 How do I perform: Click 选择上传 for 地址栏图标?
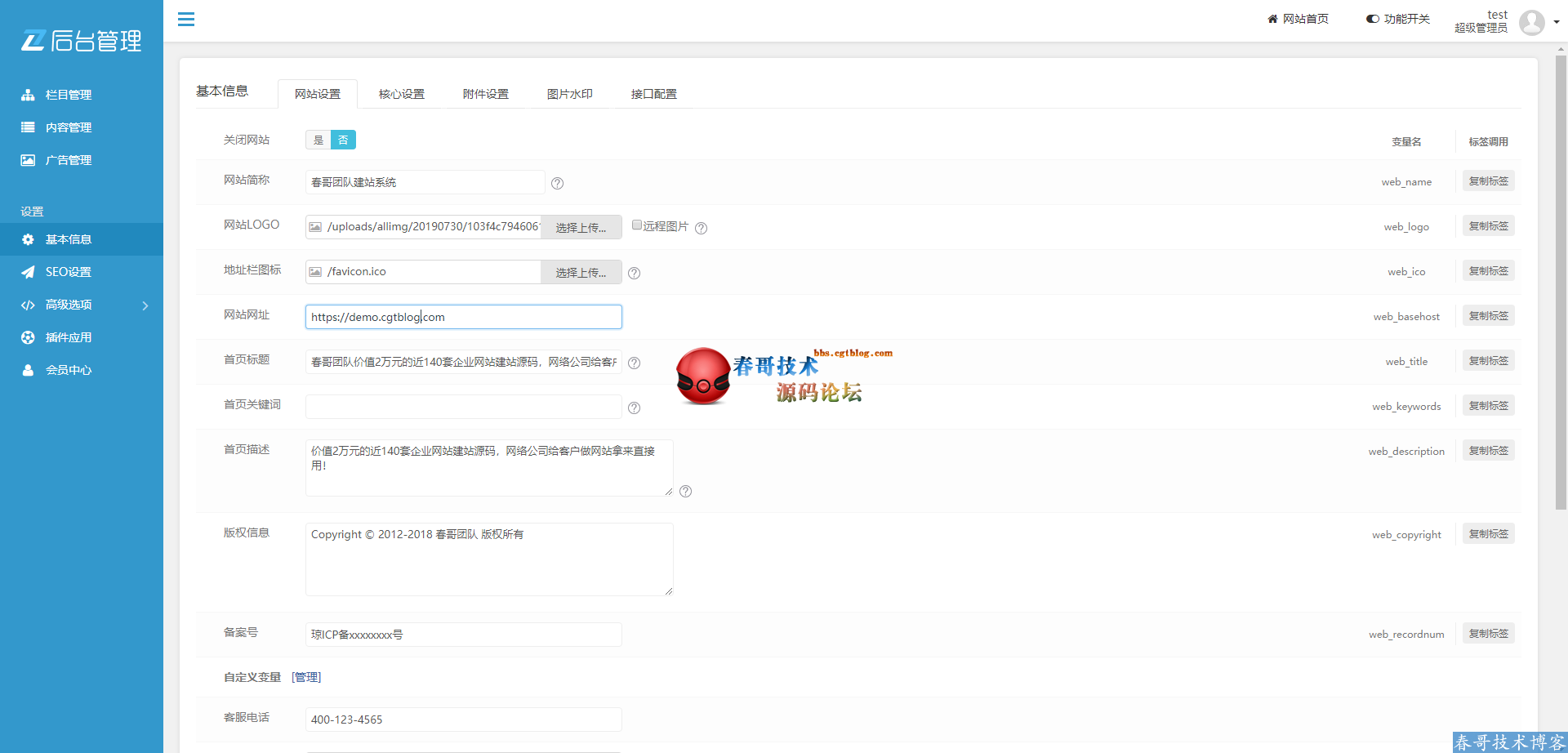coord(581,272)
